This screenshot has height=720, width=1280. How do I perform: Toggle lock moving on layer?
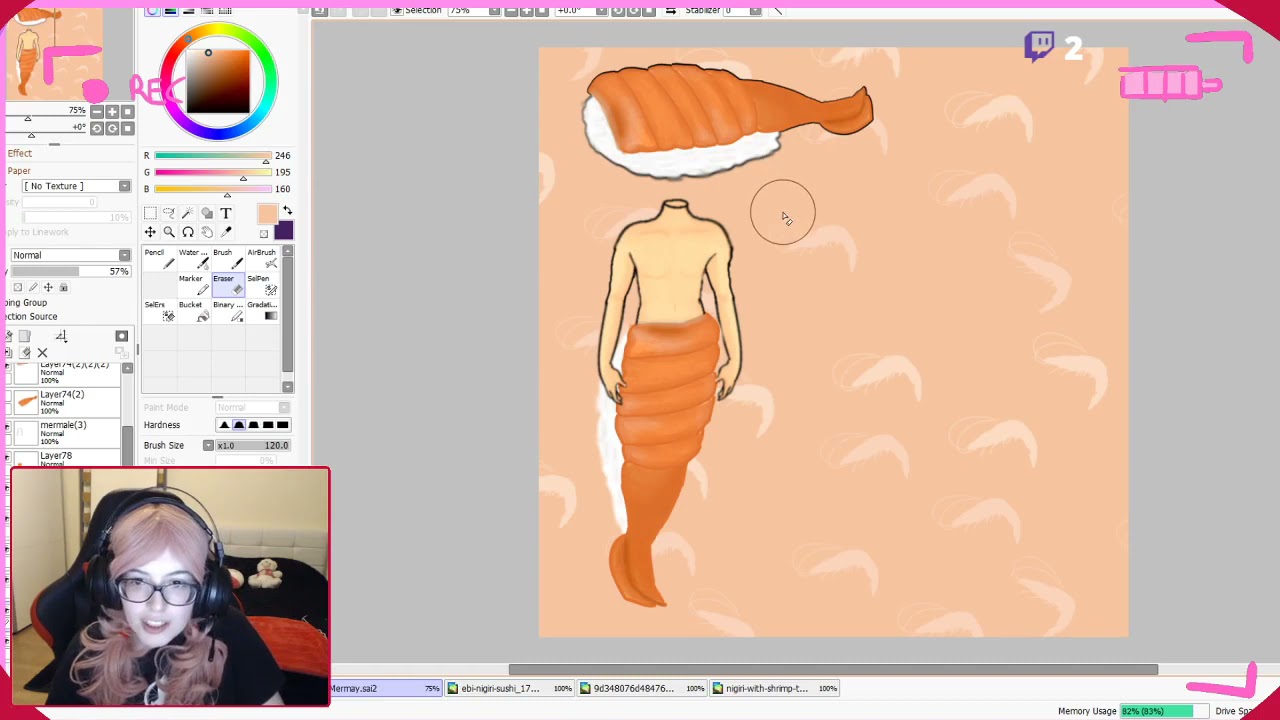click(x=48, y=287)
